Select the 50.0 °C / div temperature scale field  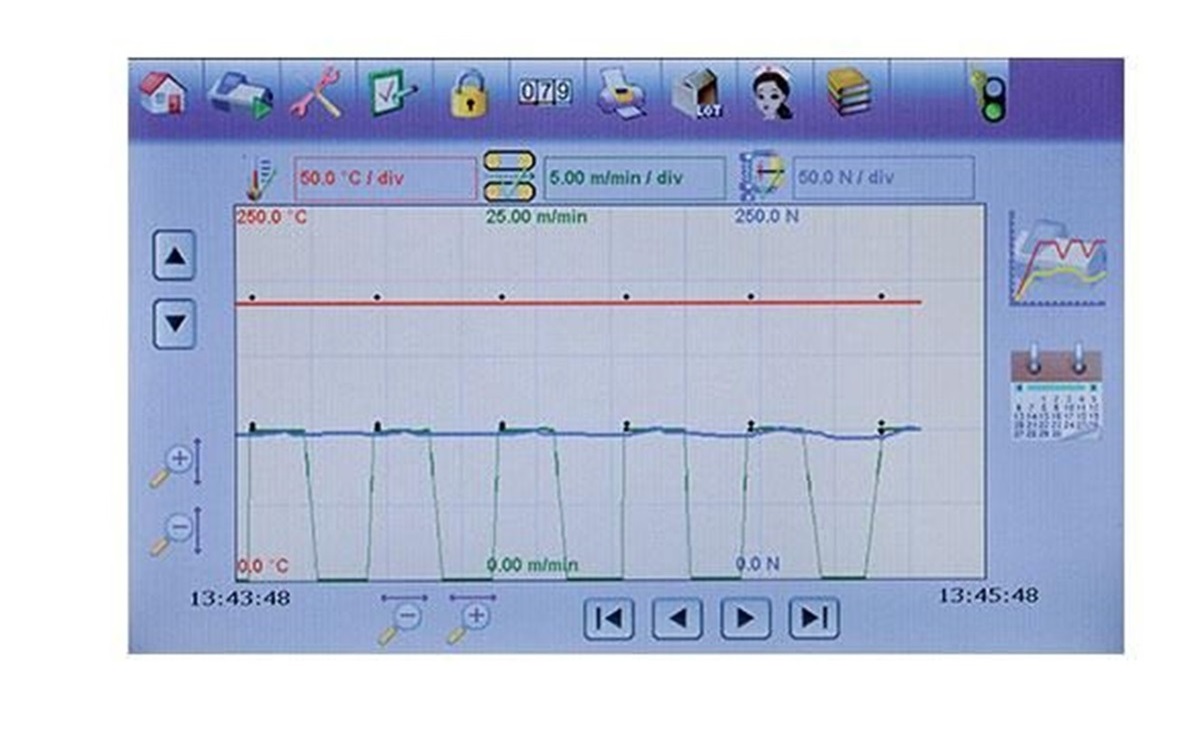385,179
